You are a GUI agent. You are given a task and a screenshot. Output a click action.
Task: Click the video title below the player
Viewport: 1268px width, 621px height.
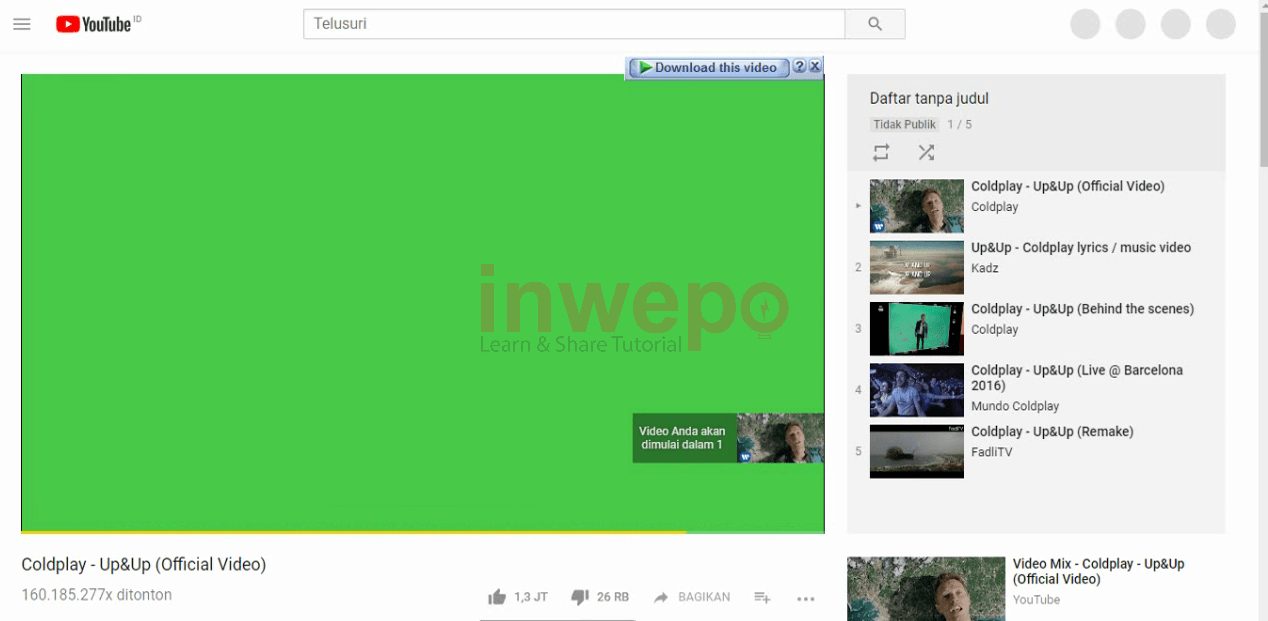pos(144,565)
